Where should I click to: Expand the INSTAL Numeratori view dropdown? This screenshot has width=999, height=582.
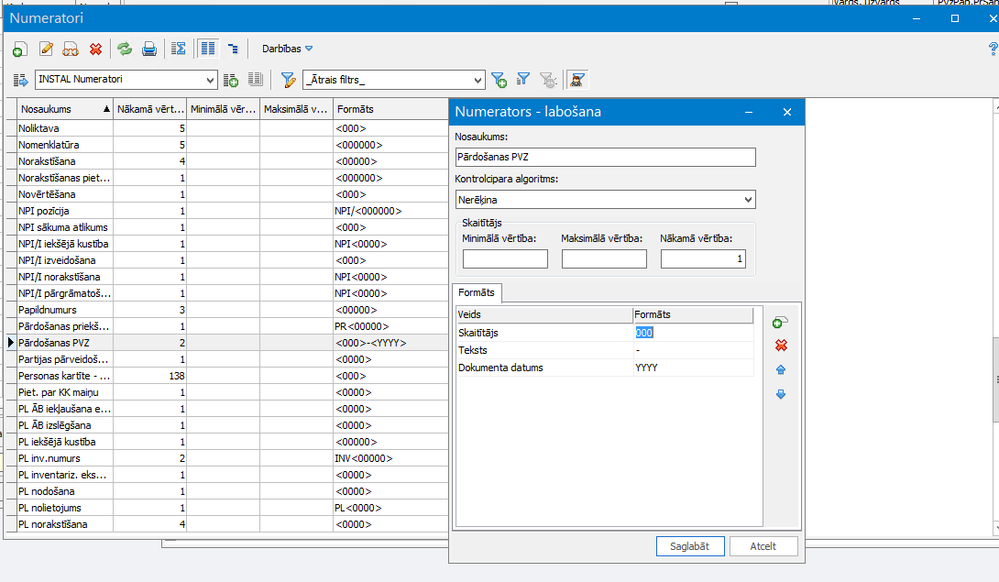[x=210, y=80]
